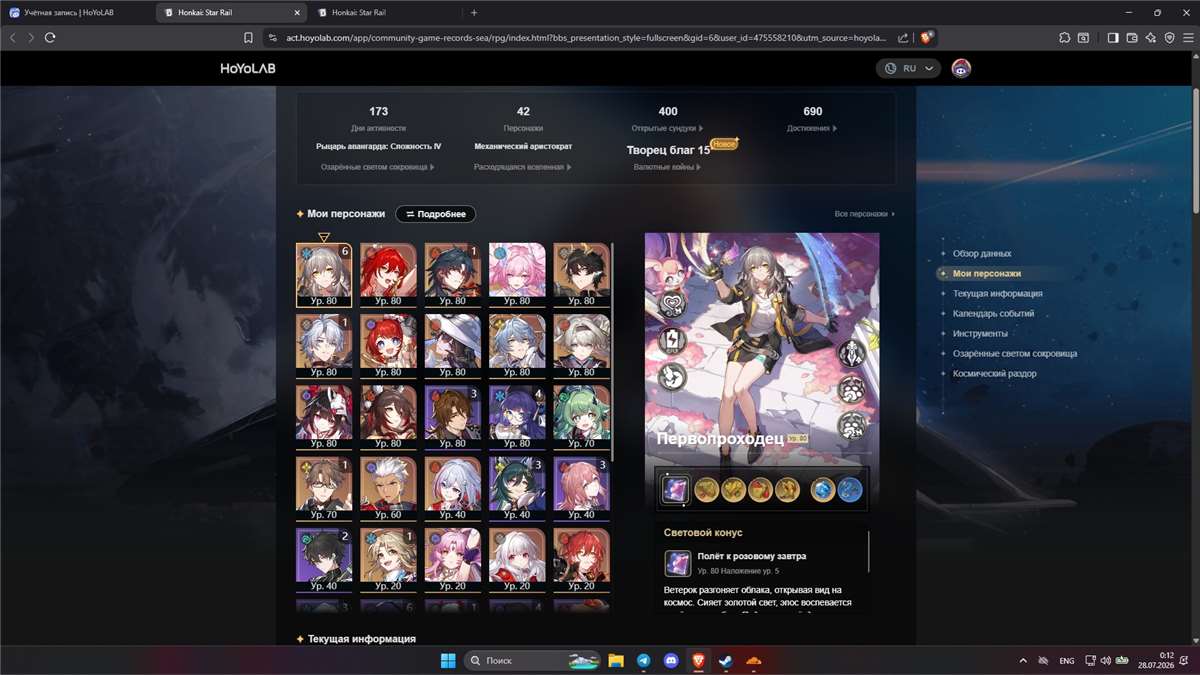Expand Озарённые светом сокровища under Рыцарь авангарда
Viewport: 1200px width, 675px height.
(x=378, y=167)
